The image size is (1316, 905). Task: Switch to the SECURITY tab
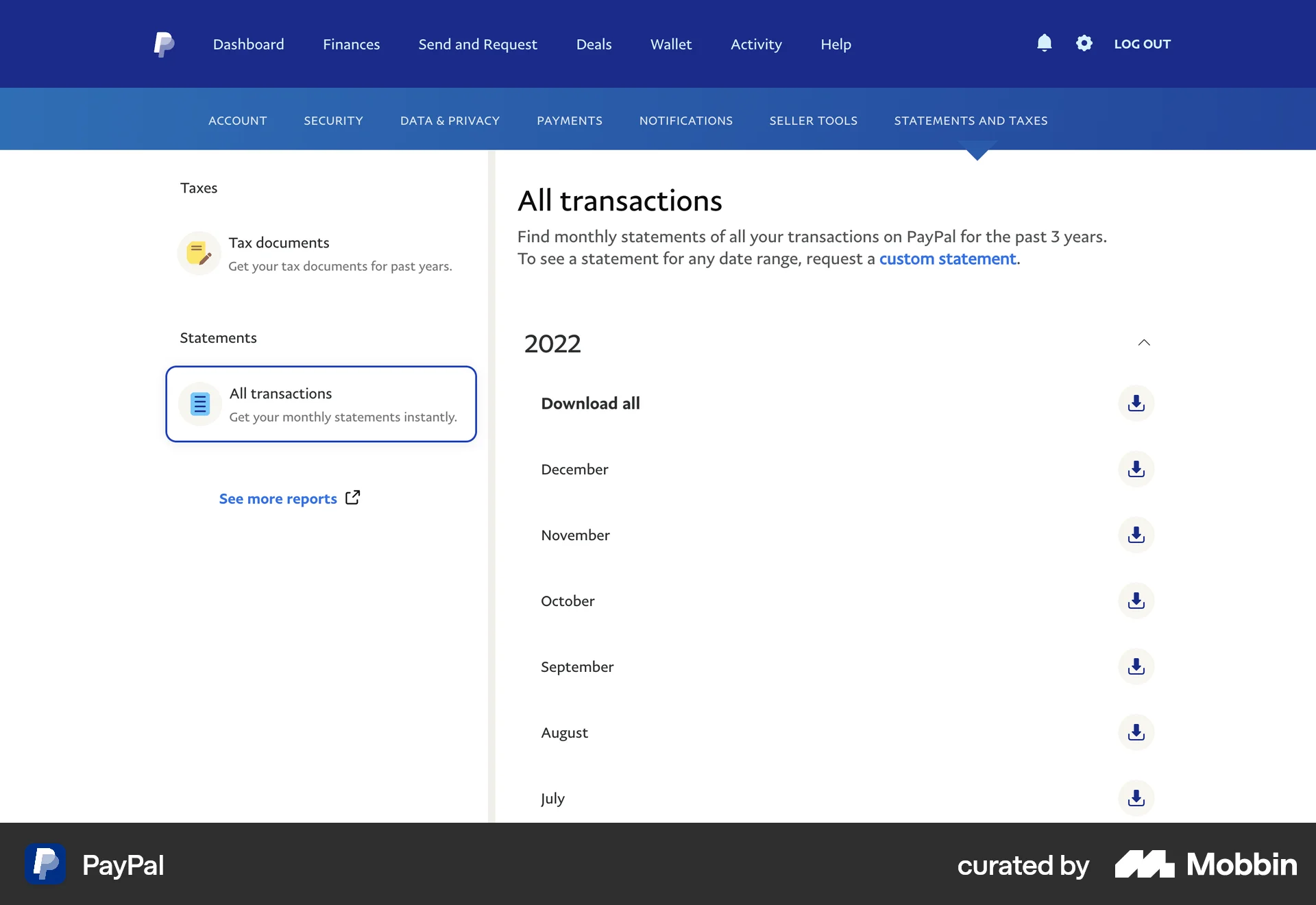click(333, 120)
